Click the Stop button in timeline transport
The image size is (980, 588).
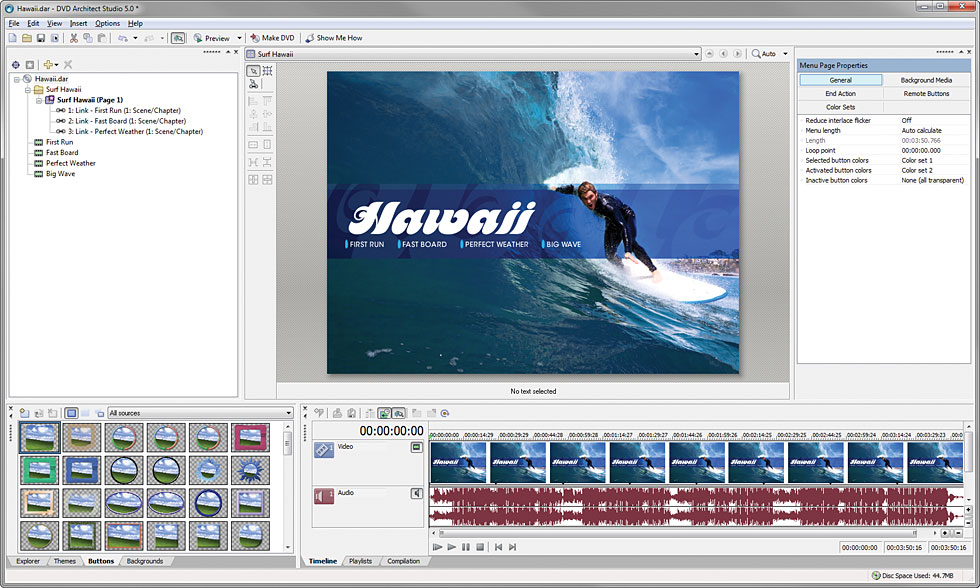coord(480,547)
